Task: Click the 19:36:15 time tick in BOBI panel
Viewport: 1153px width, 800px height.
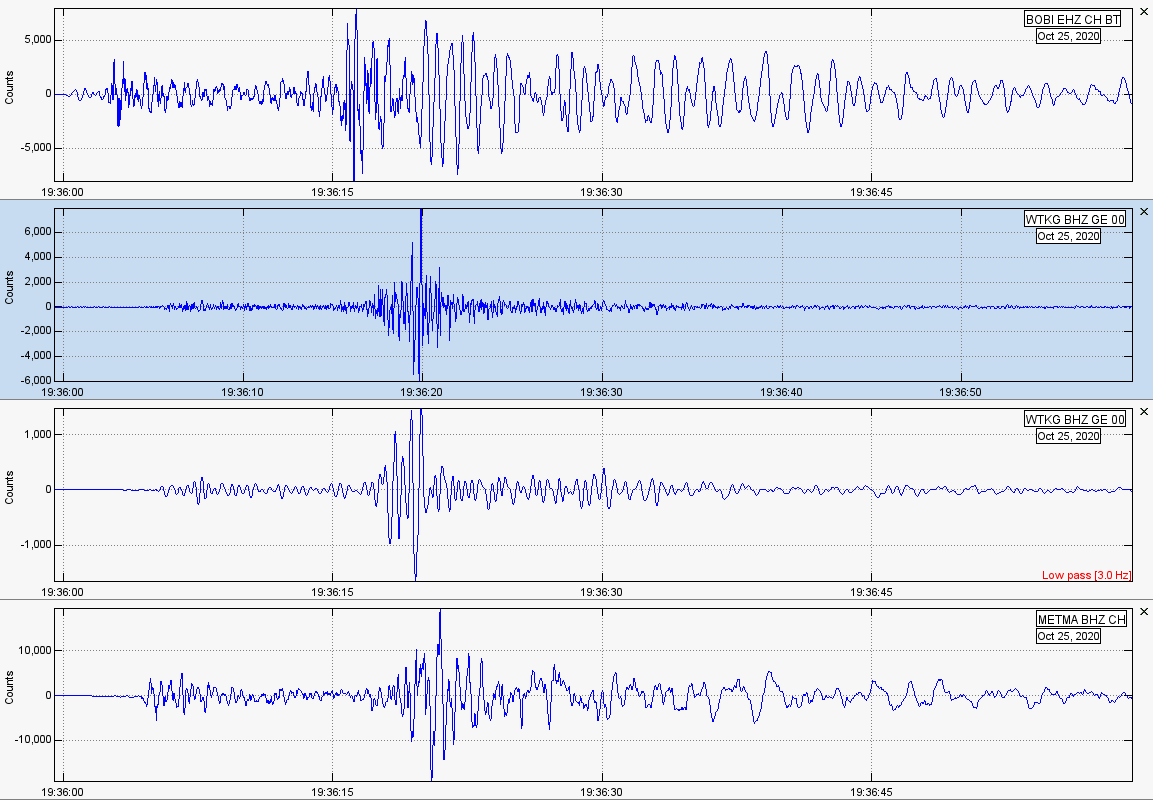Action: [x=333, y=192]
